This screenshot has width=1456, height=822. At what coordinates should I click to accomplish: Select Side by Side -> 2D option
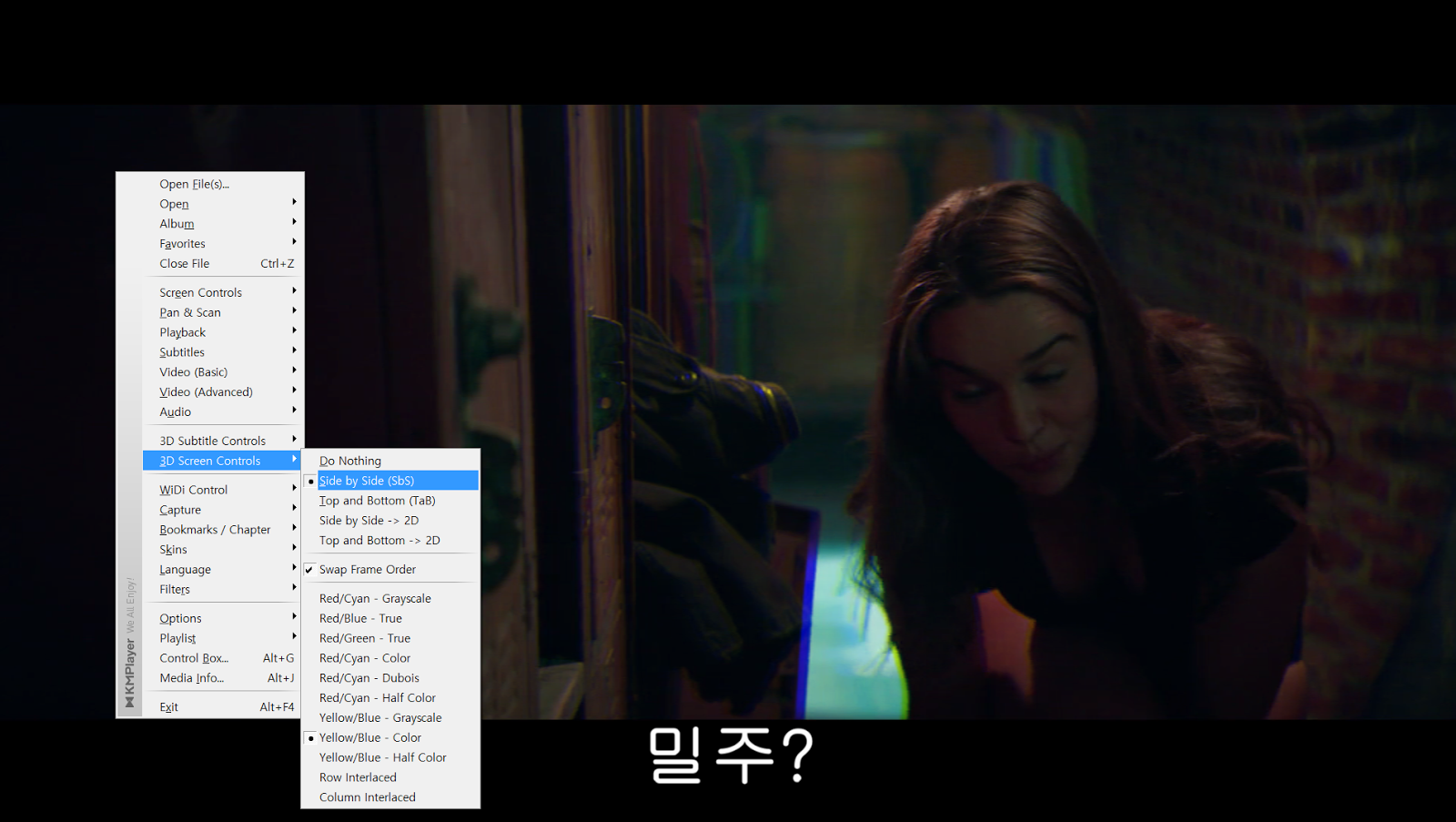pos(390,521)
